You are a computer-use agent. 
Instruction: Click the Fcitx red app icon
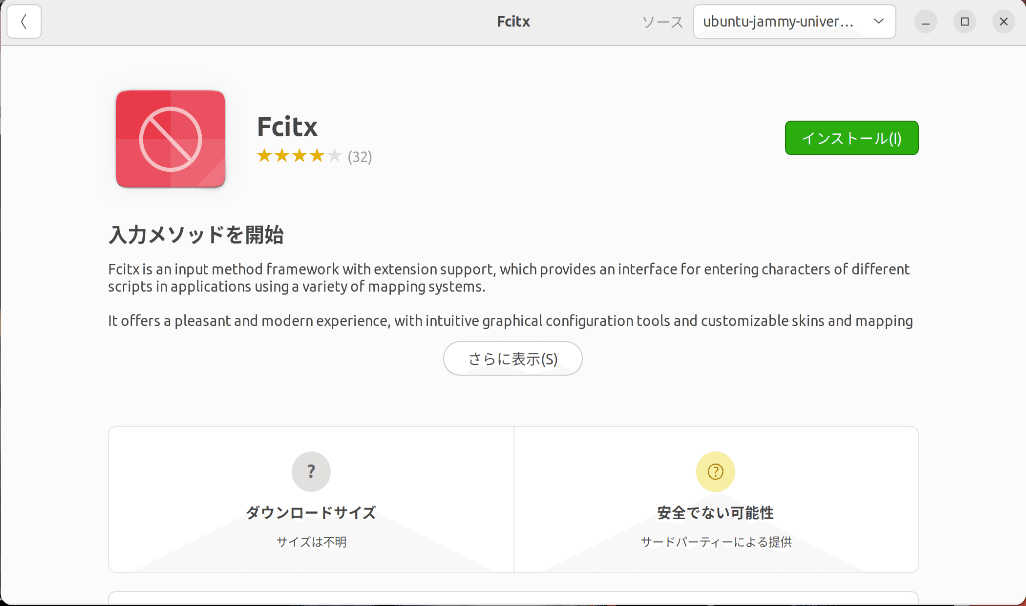[171, 139]
